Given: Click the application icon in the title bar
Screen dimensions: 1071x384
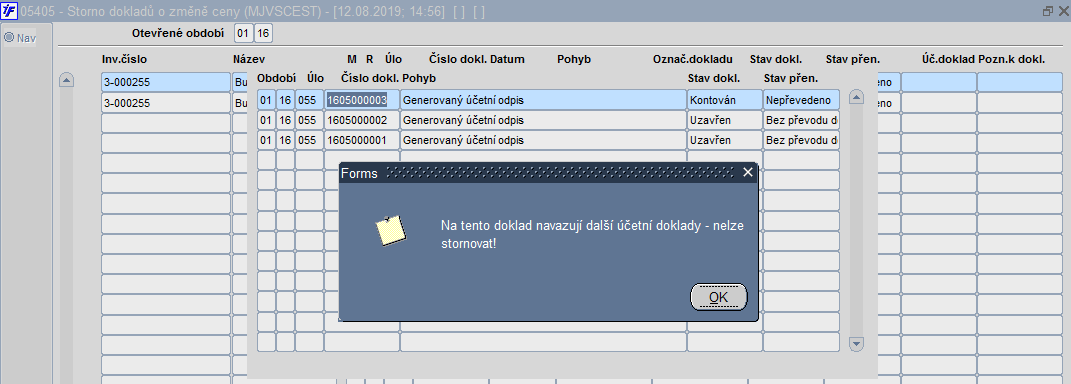Looking at the screenshot, I should click(x=10, y=11).
